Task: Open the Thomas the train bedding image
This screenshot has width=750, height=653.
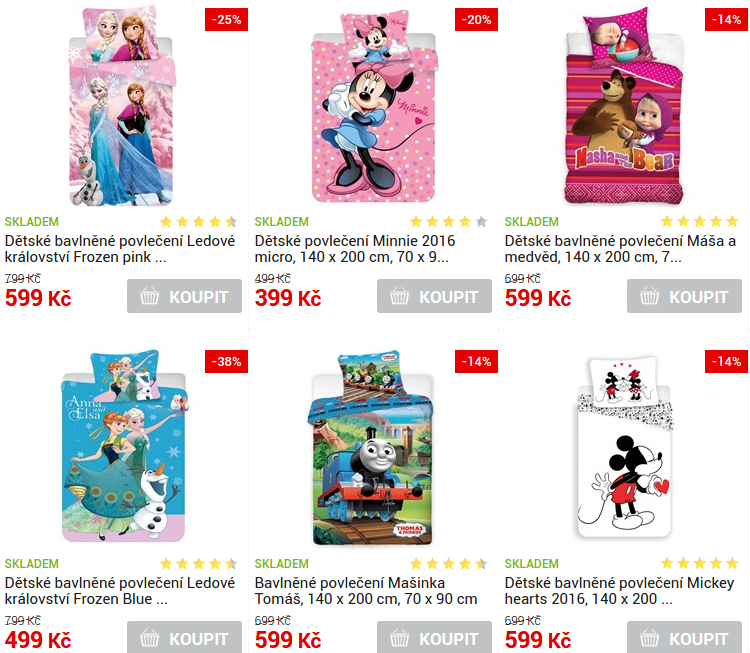Action: click(x=372, y=449)
